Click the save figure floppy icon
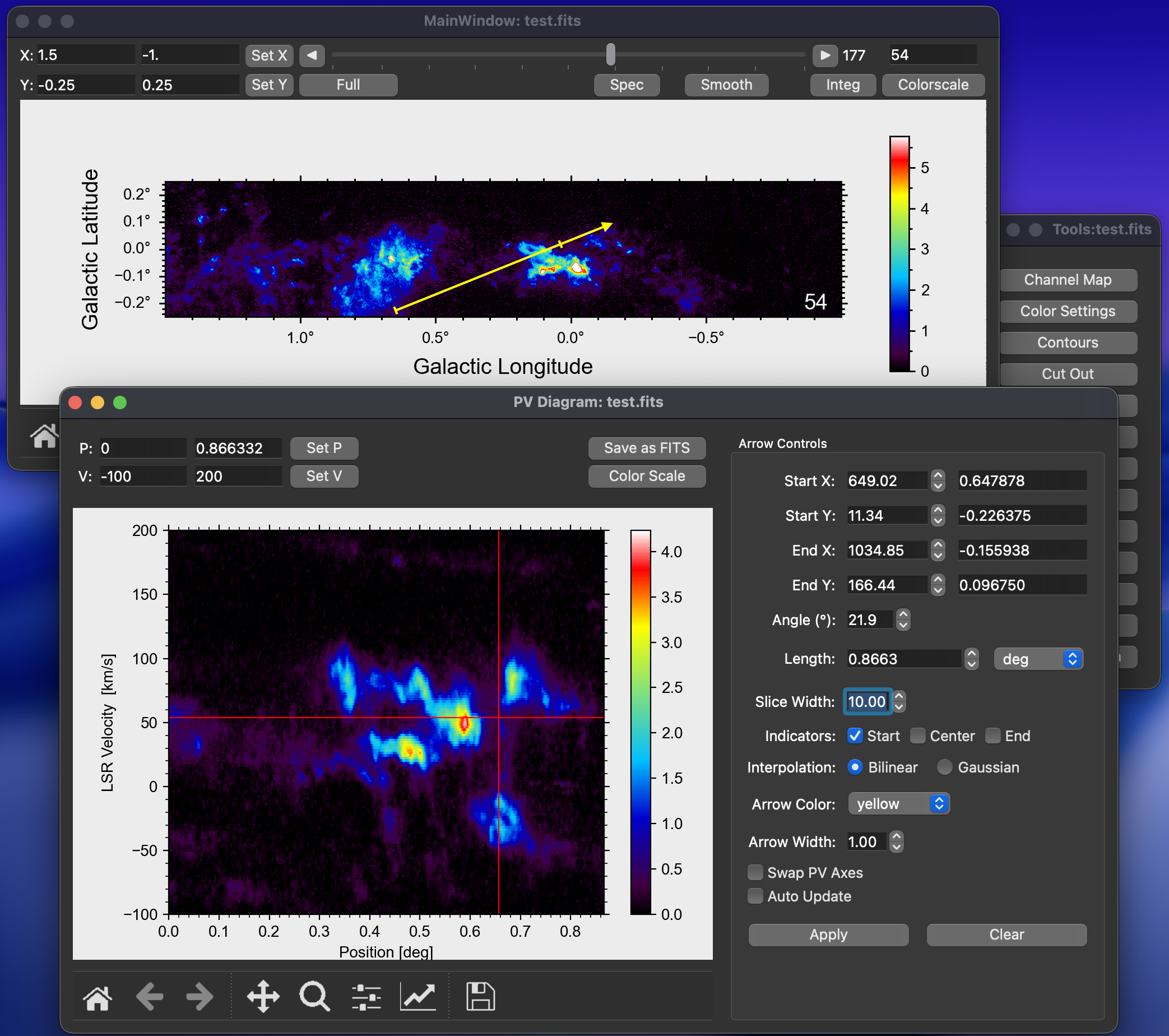Viewport: 1169px width, 1036px height. coord(480,998)
